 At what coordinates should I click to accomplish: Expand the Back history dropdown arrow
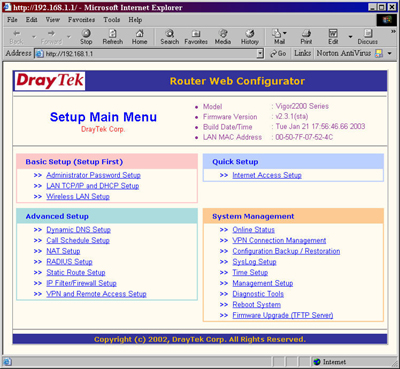pyautogui.click(x=34, y=36)
